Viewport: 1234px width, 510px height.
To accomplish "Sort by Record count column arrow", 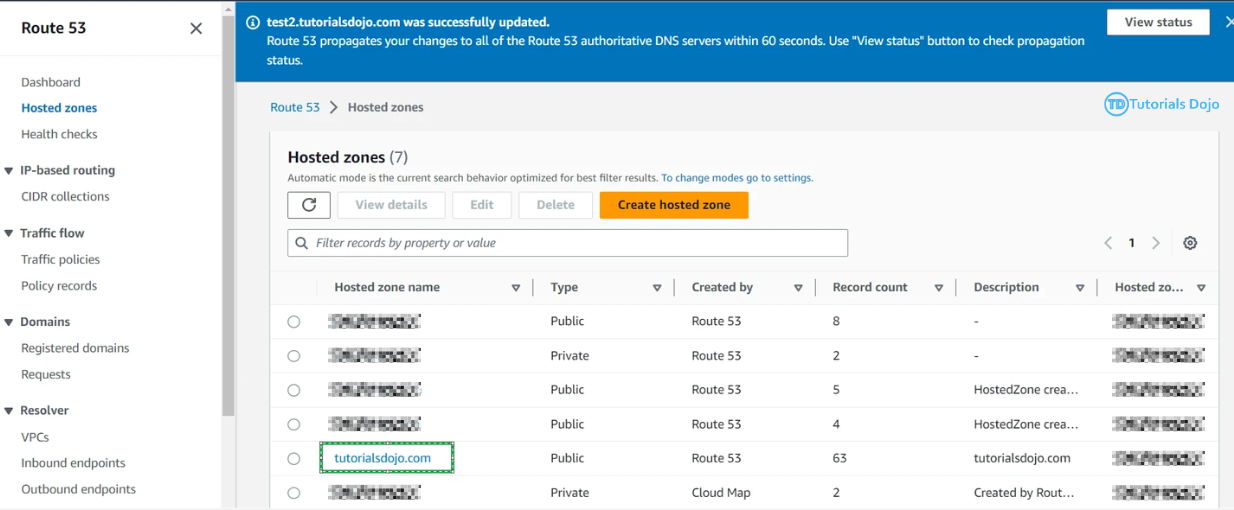I will coord(939,288).
